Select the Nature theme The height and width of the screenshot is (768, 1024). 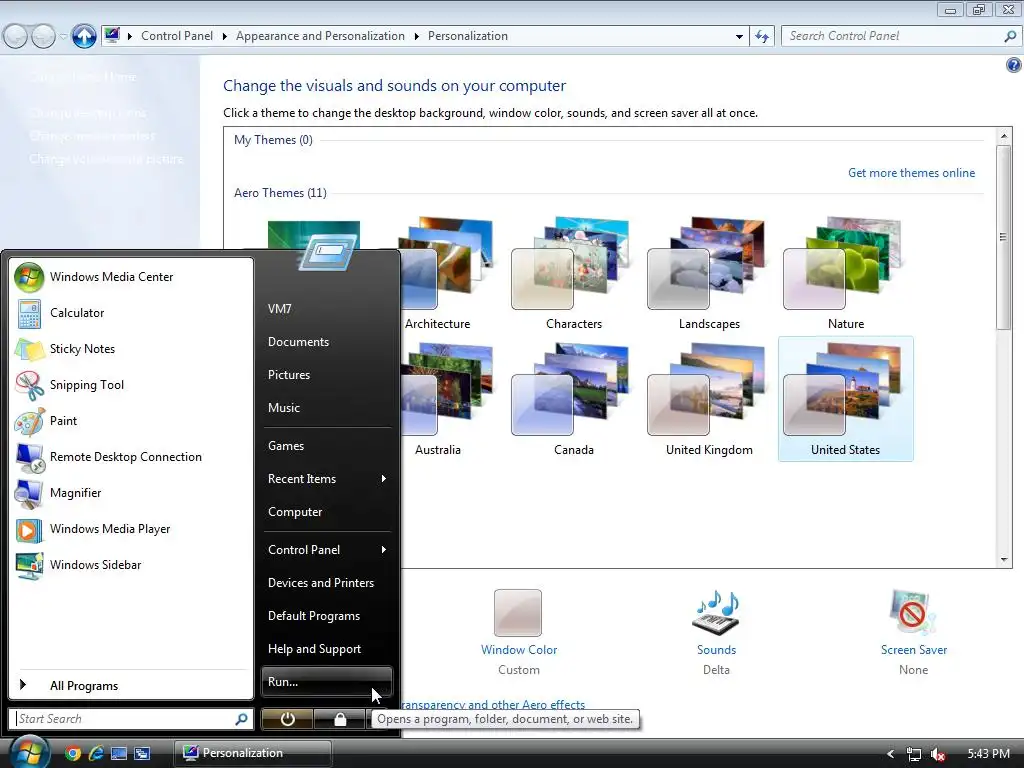click(x=846, y=274)
